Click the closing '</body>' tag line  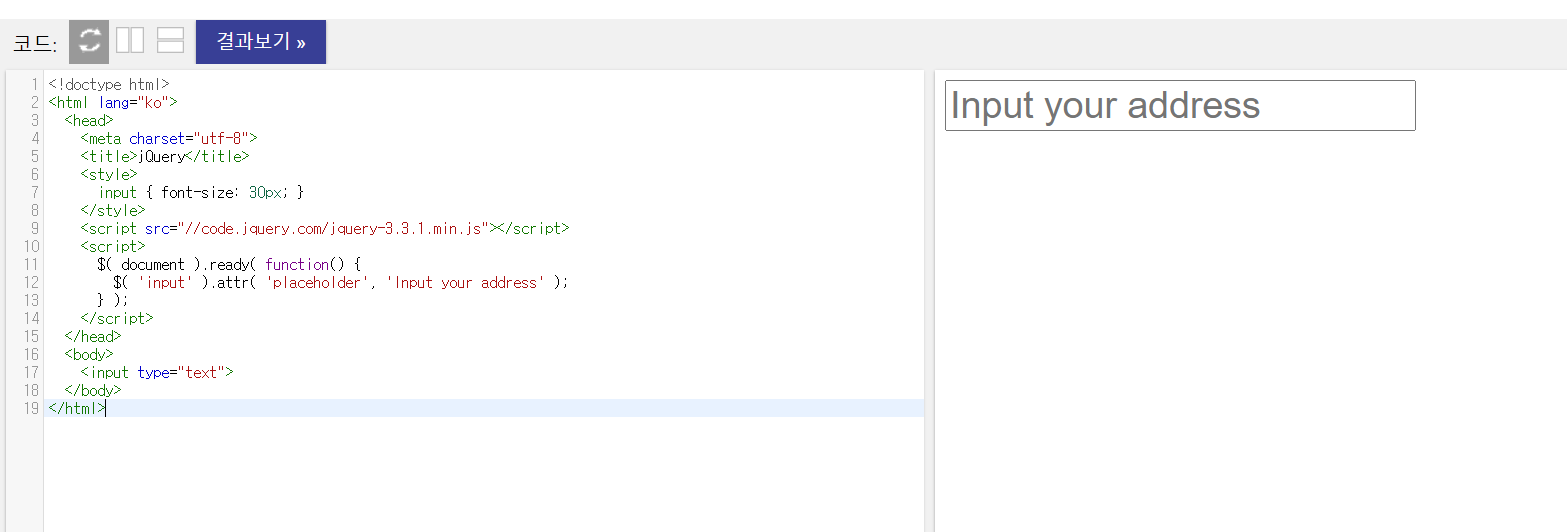coord(93,390)
